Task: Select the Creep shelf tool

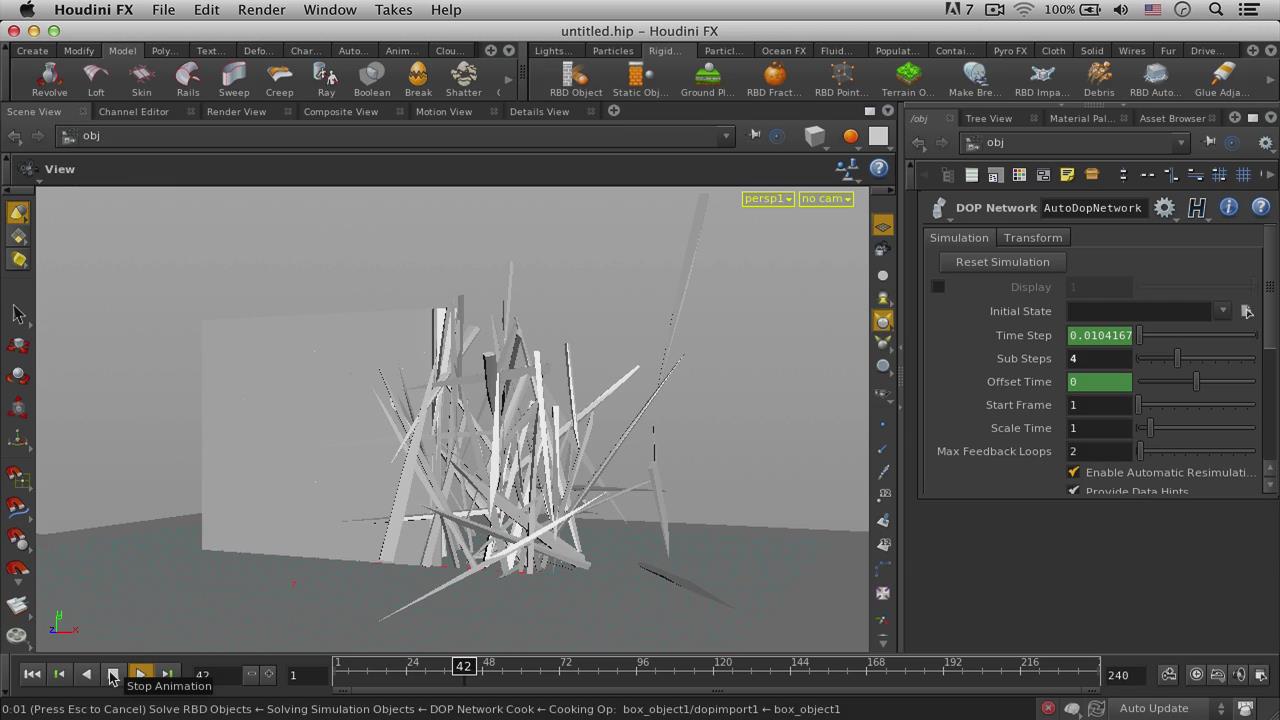Action: 280,79
